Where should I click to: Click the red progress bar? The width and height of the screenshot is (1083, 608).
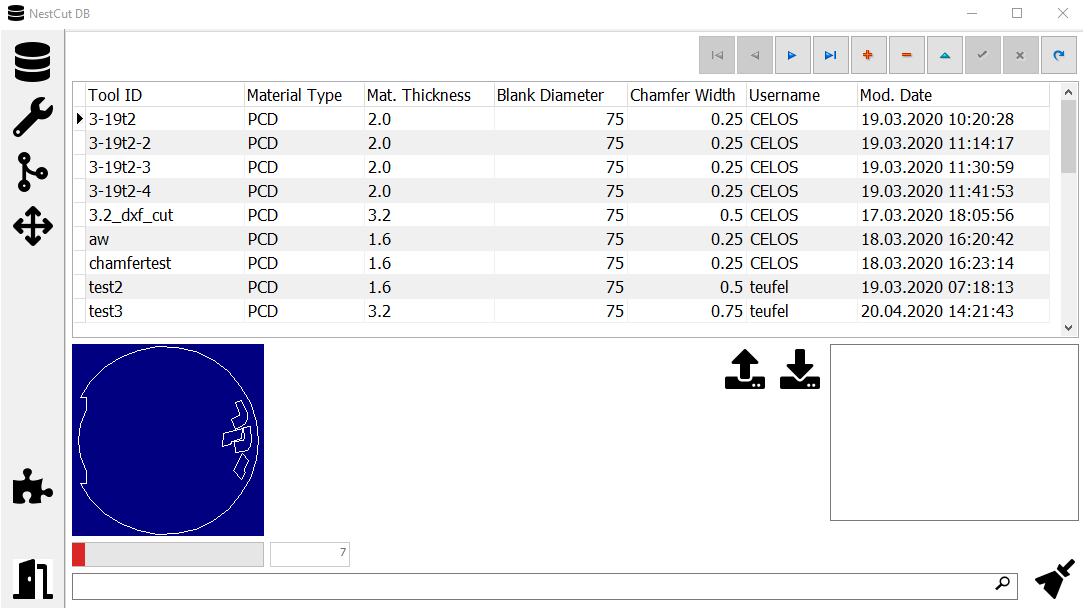click(168, 554)
